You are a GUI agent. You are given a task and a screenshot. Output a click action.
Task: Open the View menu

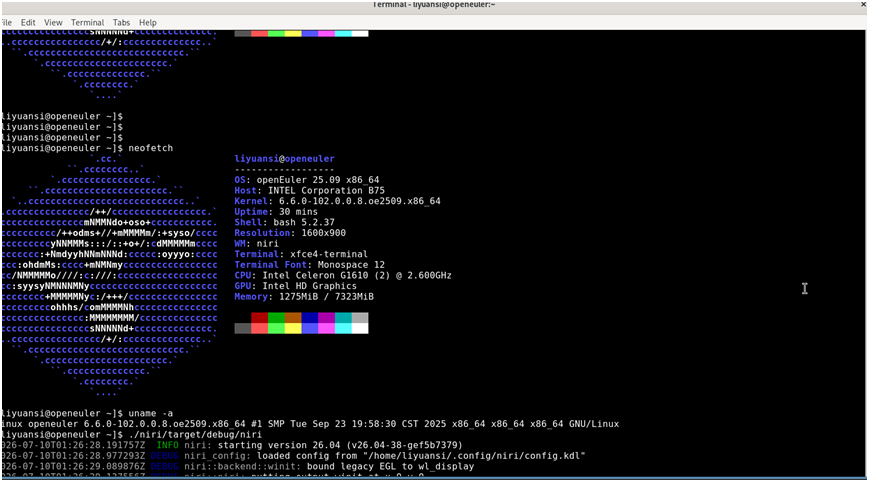click(x=53, y=23)
